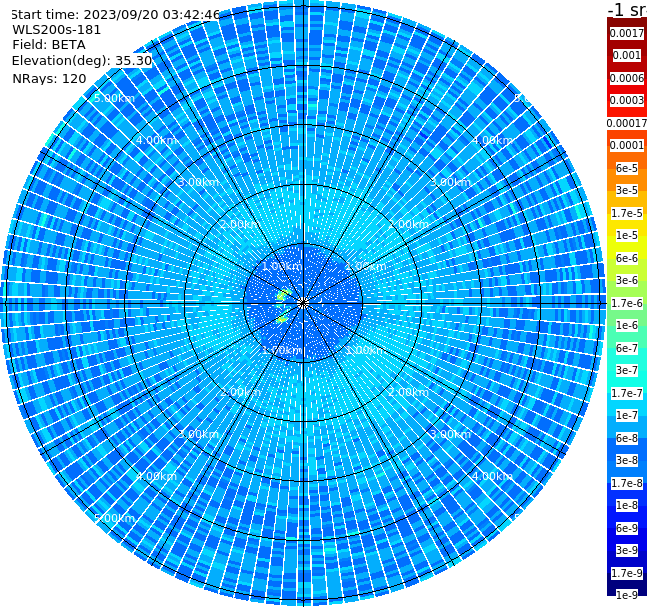The height and width of the screenshot is (607, 647).
Task: Click the 6e-9 color bar label
Action: tap(627, 528)
